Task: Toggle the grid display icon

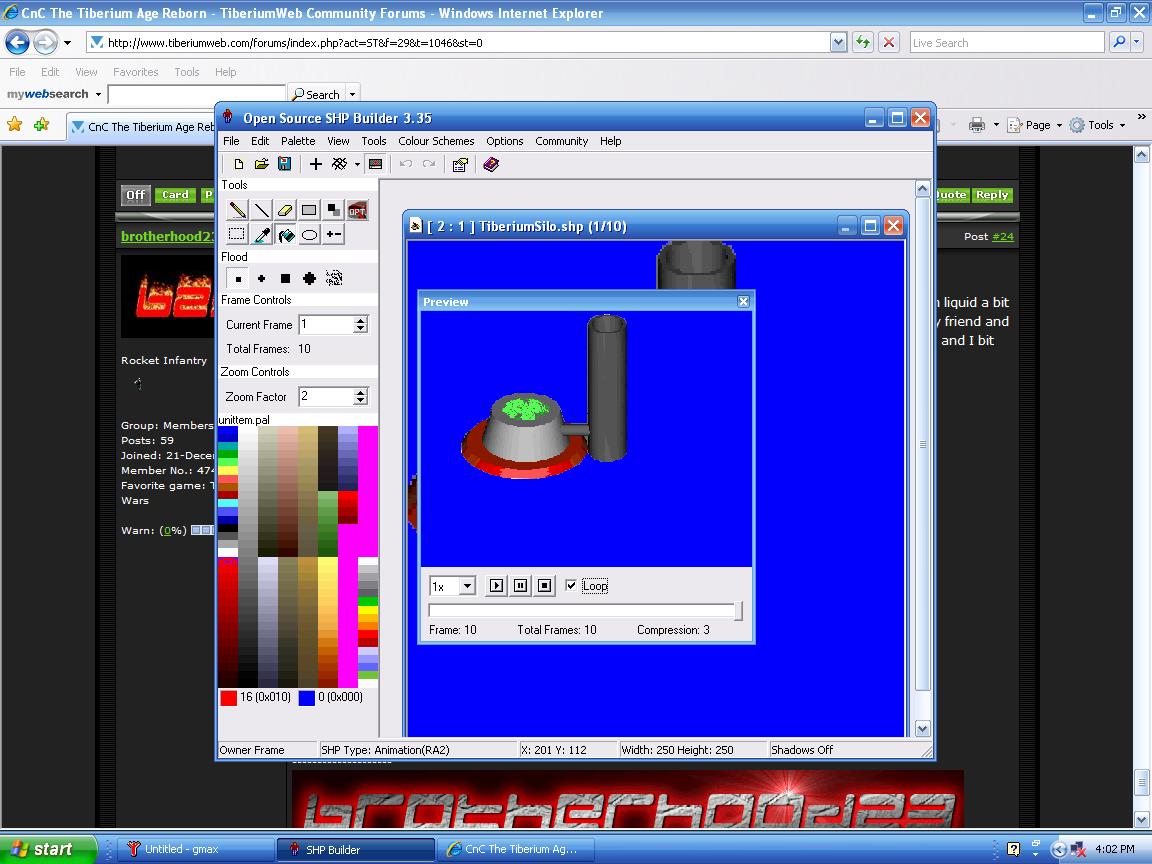Action: tap(339, 165)
